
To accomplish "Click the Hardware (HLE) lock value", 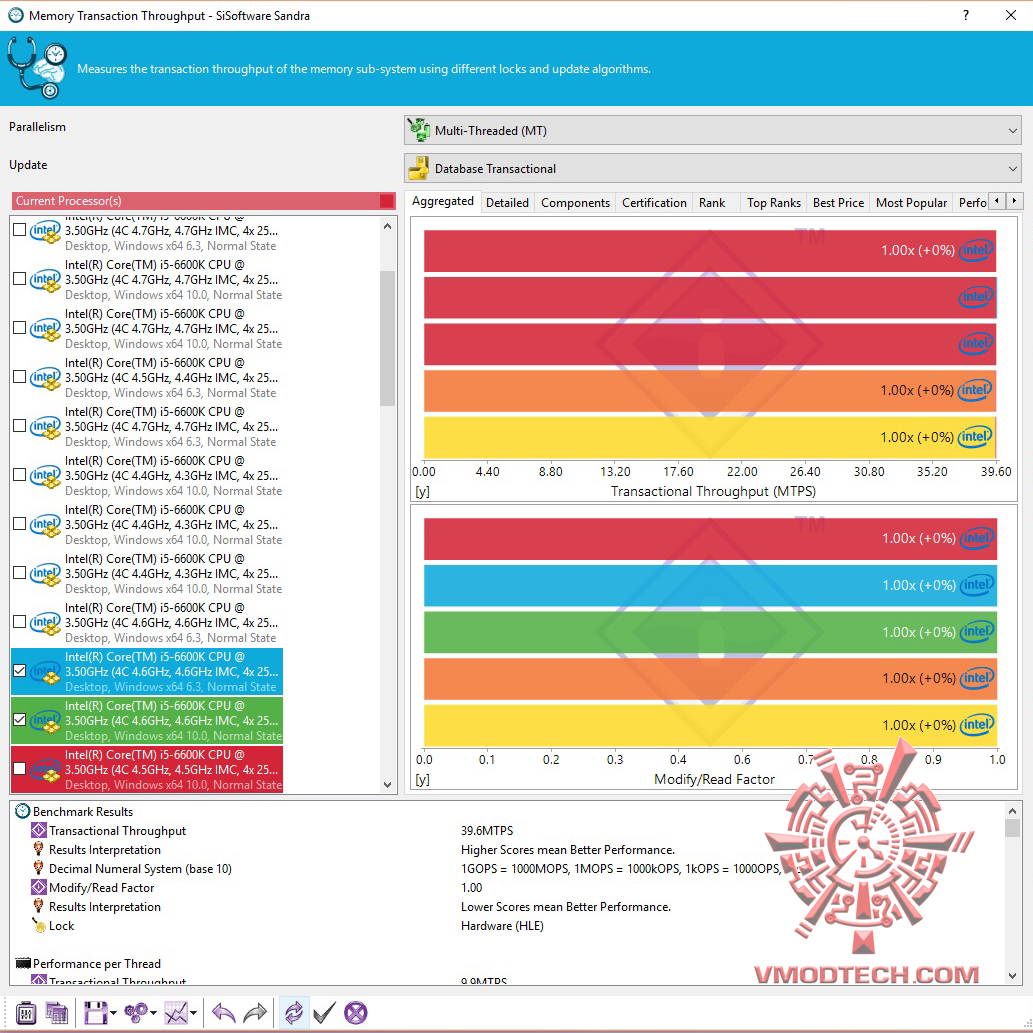I will pos(502,926).
